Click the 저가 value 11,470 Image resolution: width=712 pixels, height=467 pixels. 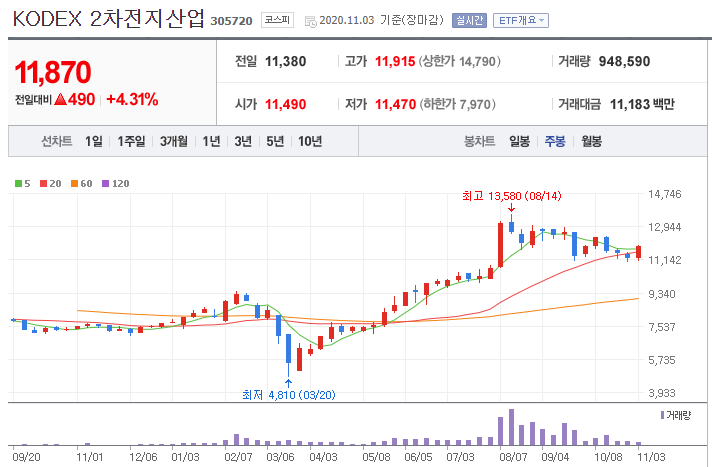(x=395, y=104)
